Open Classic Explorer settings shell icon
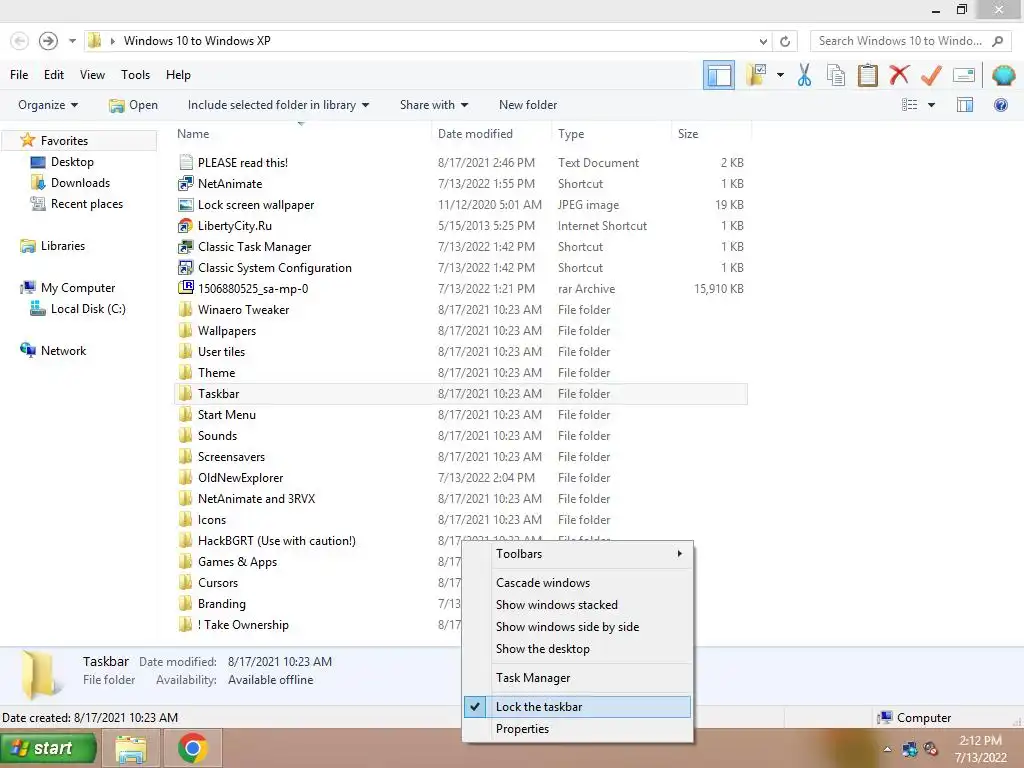The image size is (1024, 768). 1003,75
